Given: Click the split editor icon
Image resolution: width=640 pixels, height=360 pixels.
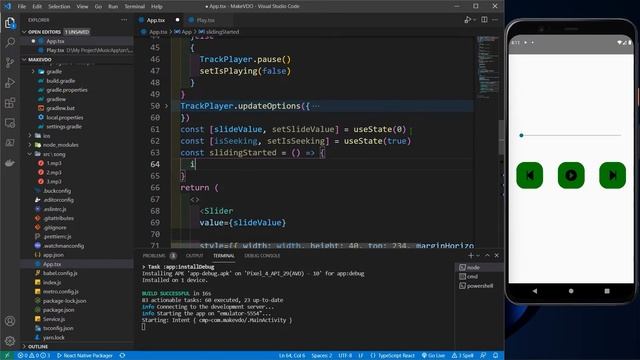Looking at the screenshot, I should [484, 20].
